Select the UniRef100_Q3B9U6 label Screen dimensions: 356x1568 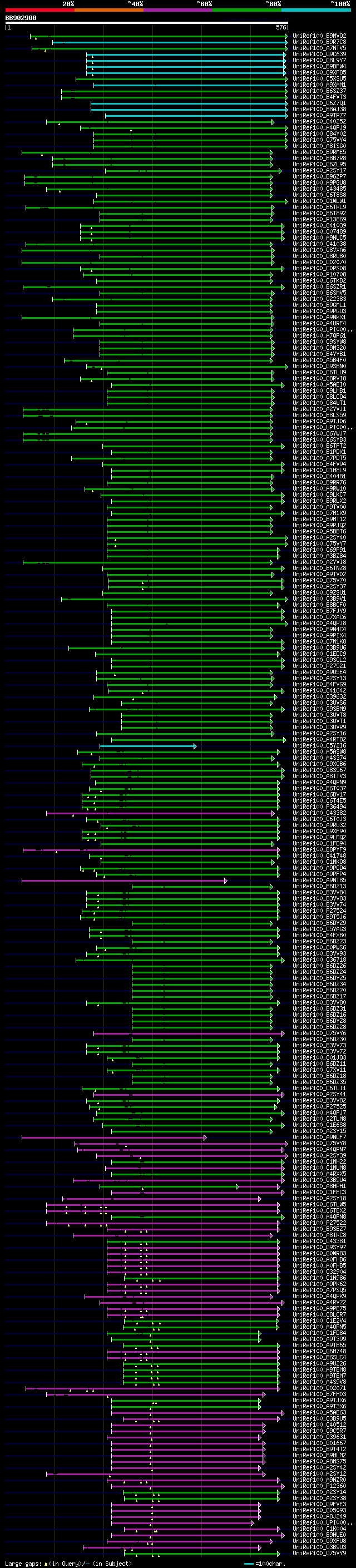point(319,647)
